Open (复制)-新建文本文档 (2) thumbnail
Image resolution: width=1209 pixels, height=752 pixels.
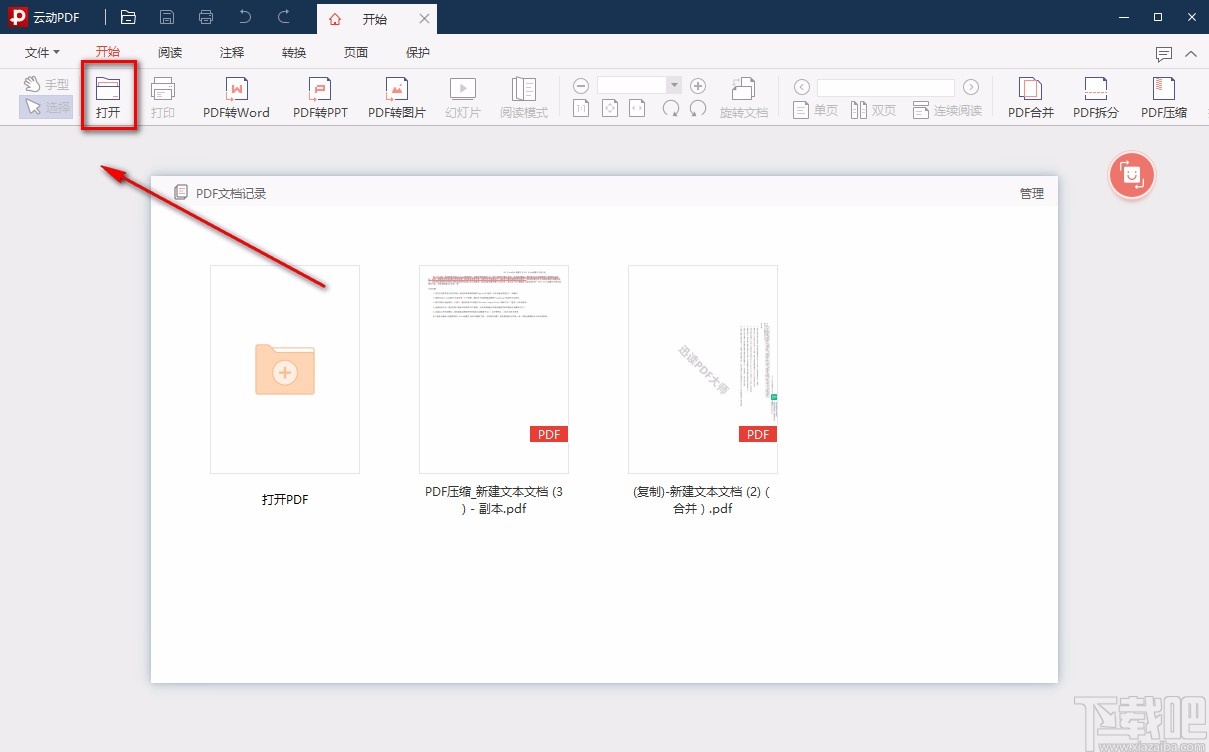pyautogui.click(x=703, y=369)
